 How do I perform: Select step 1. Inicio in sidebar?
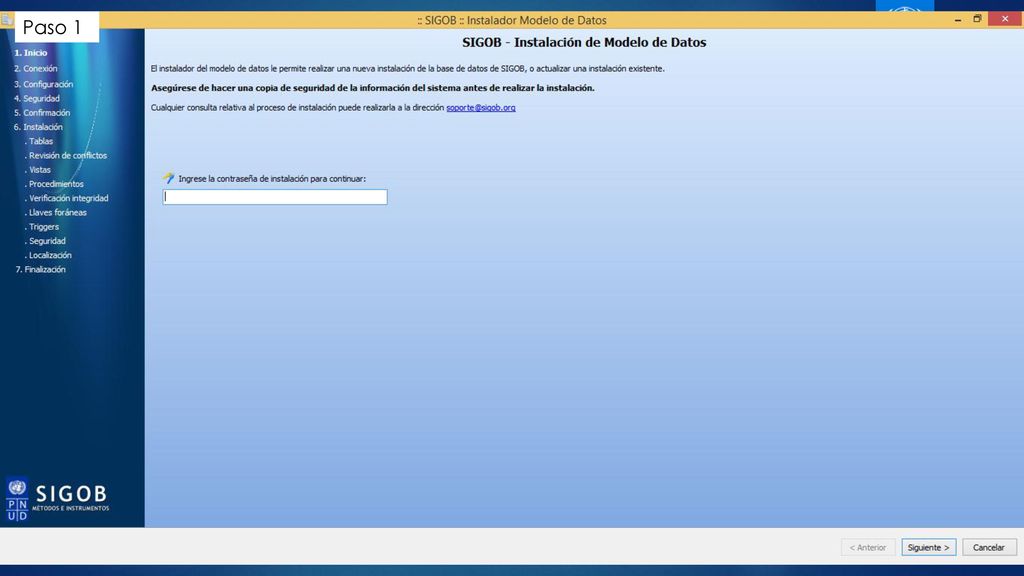pyautogui.click(x=31, y=53)
